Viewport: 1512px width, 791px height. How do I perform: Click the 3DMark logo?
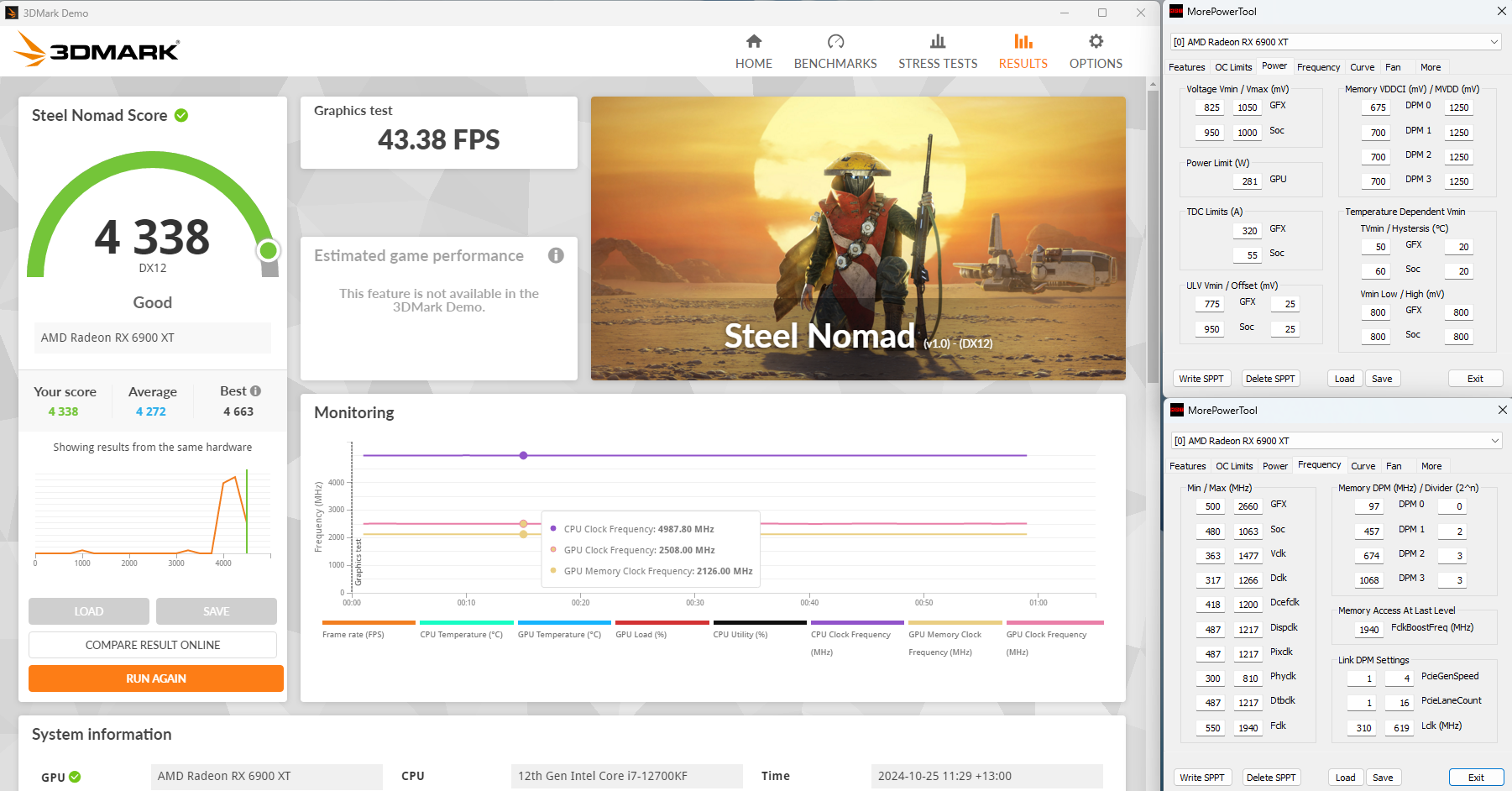(x=97, y=50)
